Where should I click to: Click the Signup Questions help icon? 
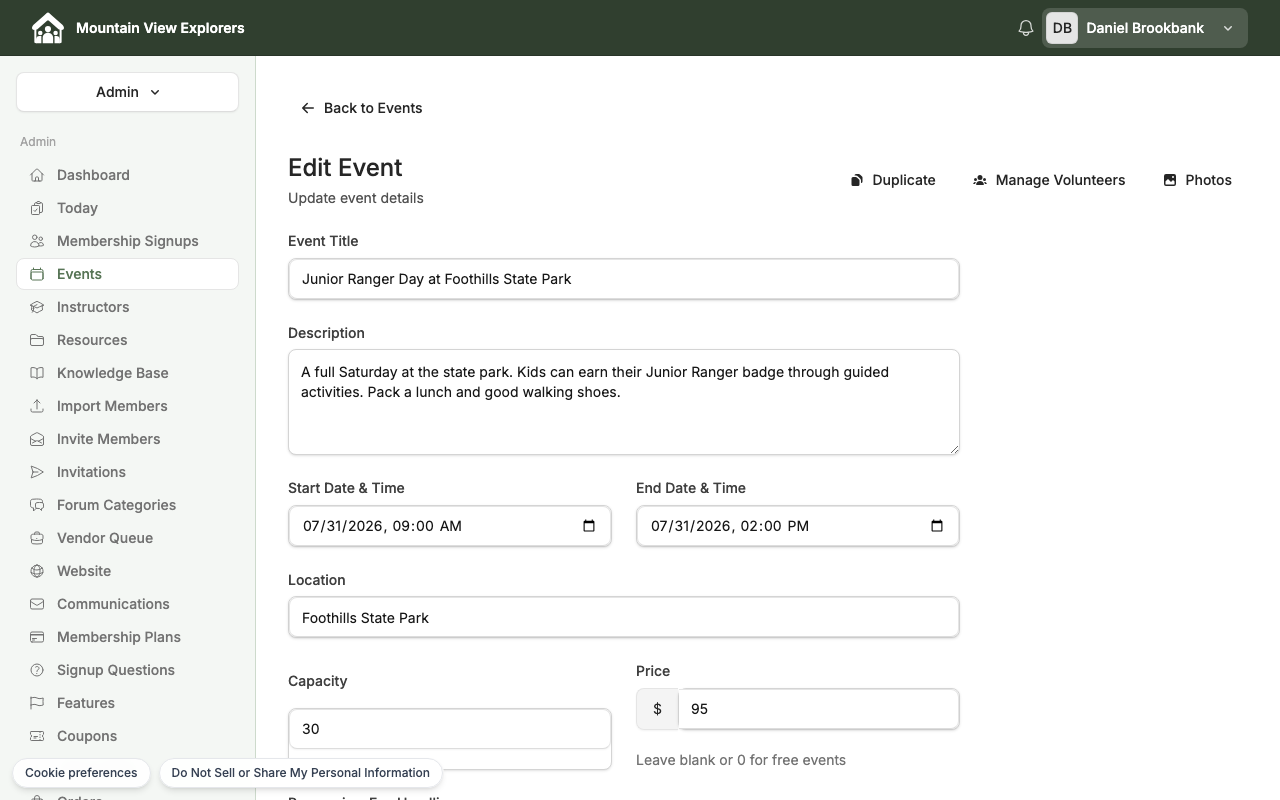coord(37,670)
